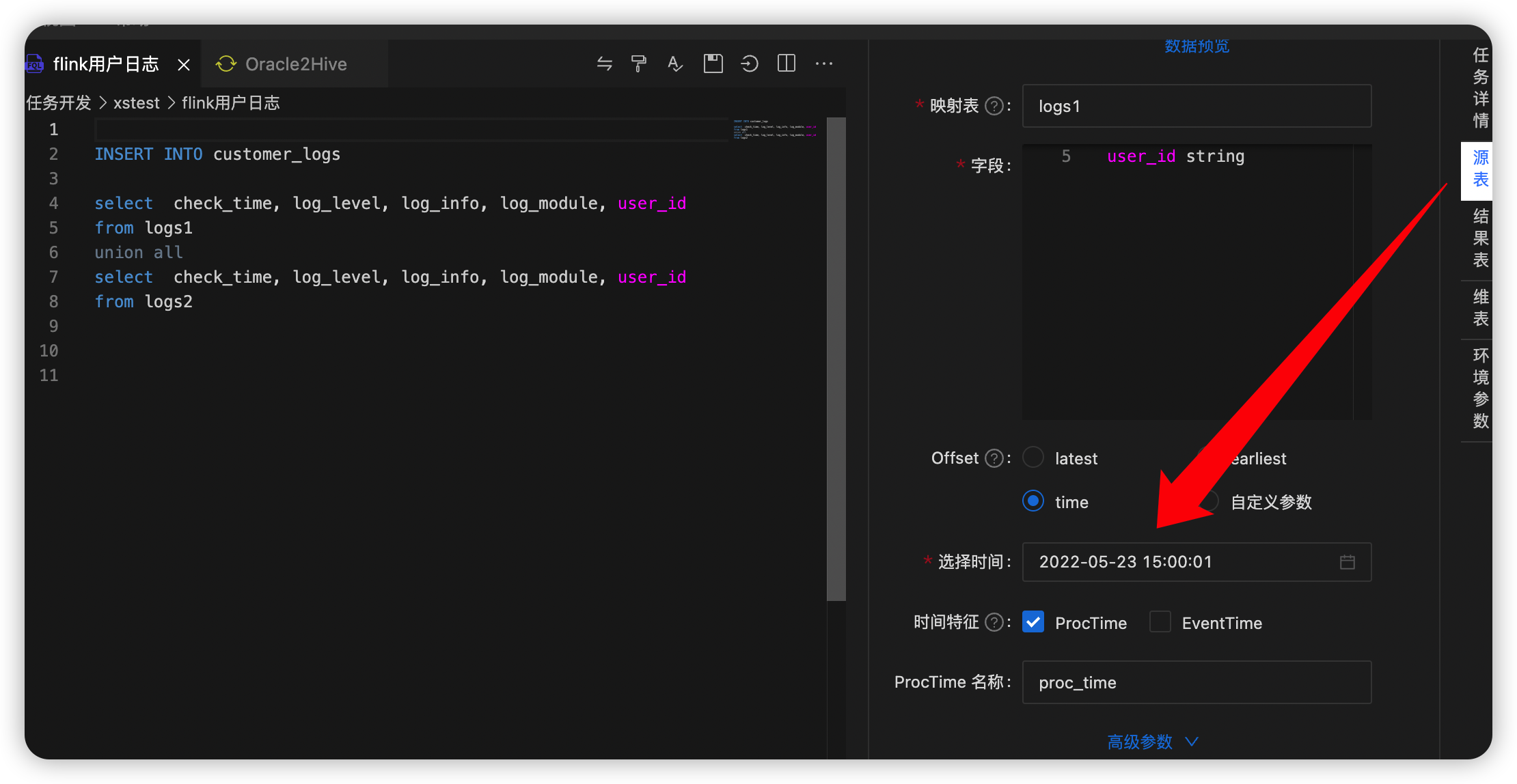Select the time Offset radio option

pos(1033,501)
